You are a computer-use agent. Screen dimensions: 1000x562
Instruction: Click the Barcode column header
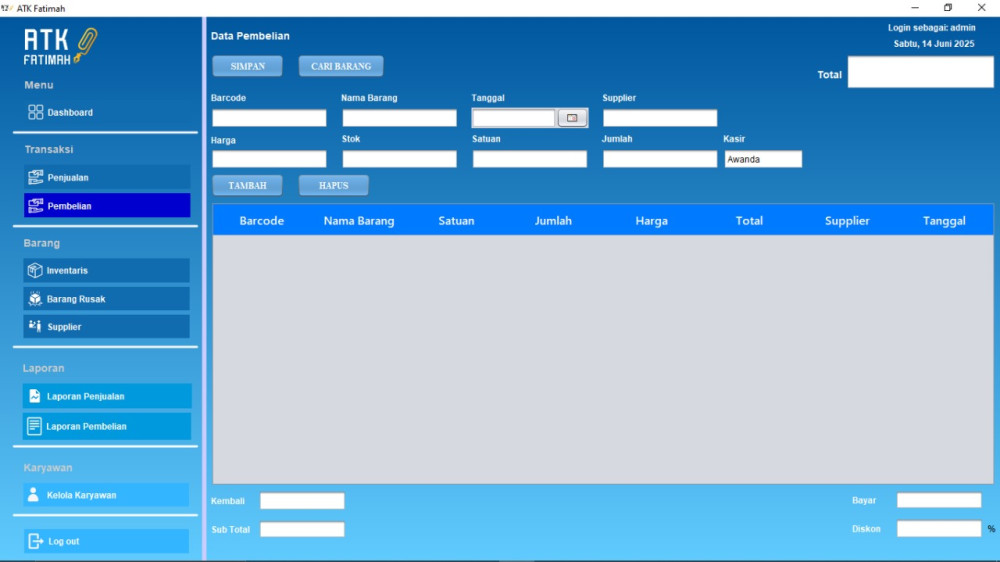(261, 221)
